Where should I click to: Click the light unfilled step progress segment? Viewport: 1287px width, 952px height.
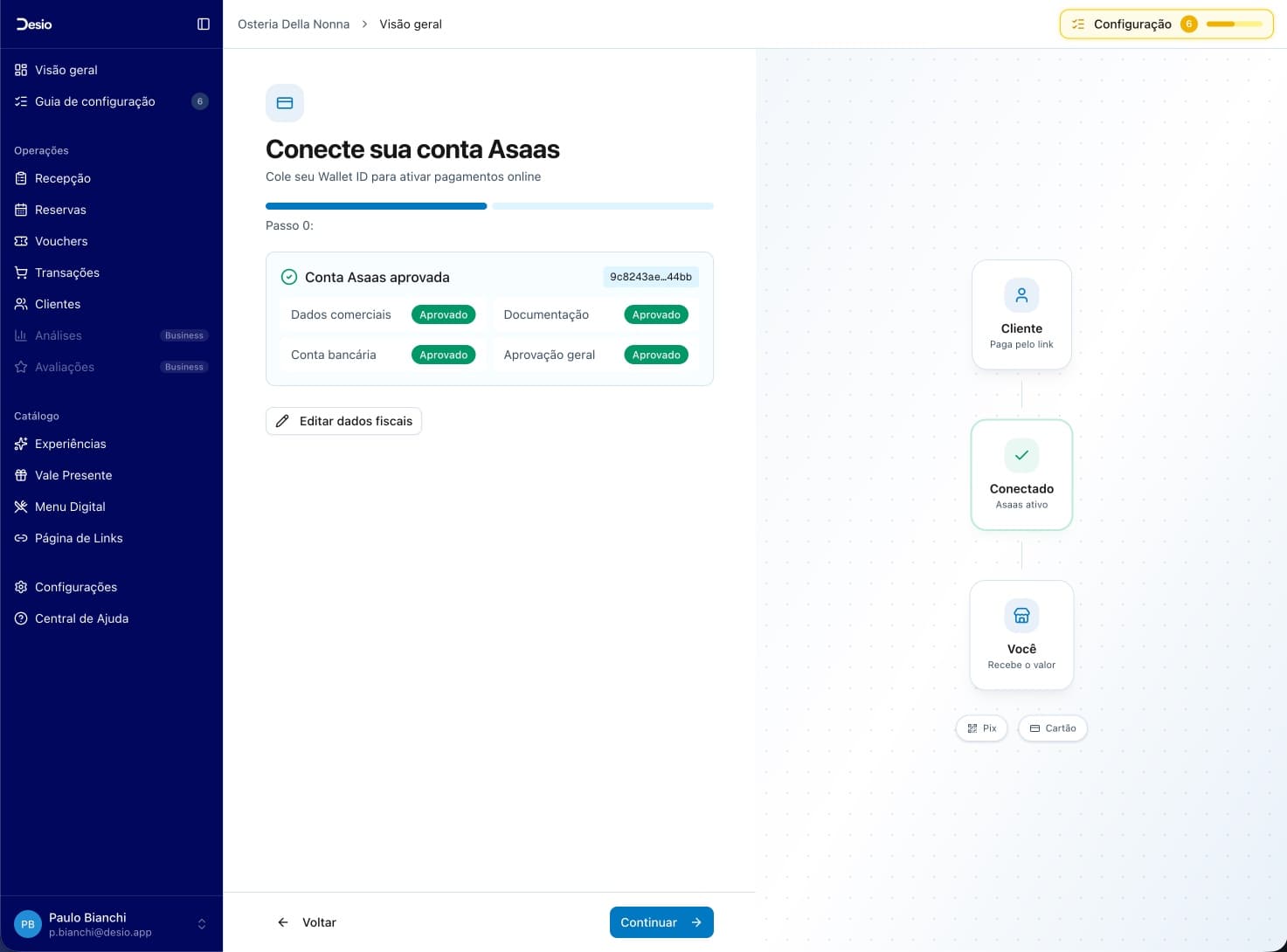tap(603, 206)
